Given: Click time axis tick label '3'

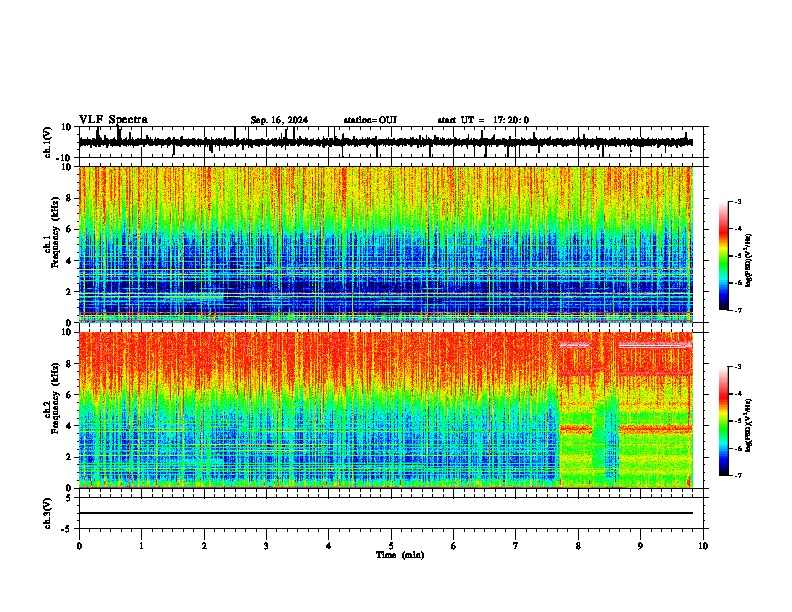Looking at the screenshot, I should tap(266, 546).
